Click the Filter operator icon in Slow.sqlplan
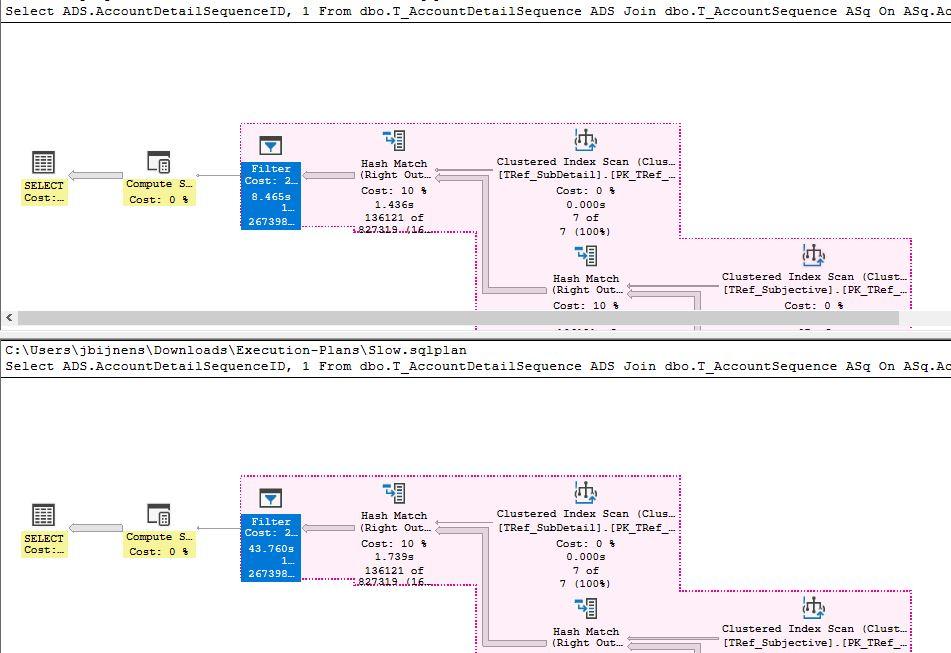This screenshot has width=951, height=653. 271,498
